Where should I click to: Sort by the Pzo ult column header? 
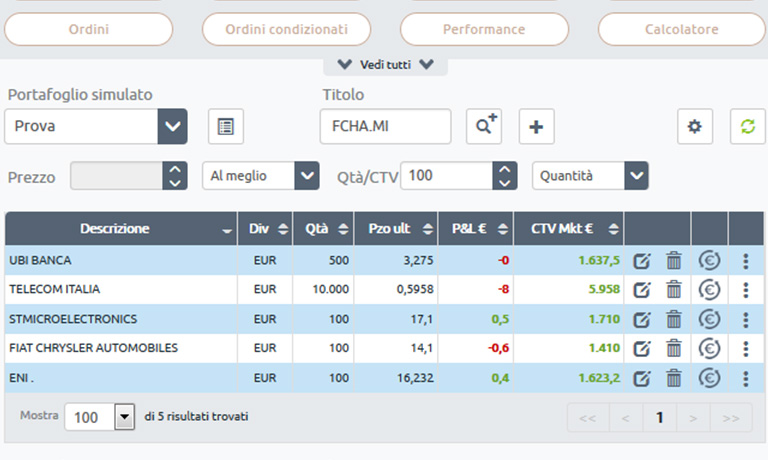point(396,229)
